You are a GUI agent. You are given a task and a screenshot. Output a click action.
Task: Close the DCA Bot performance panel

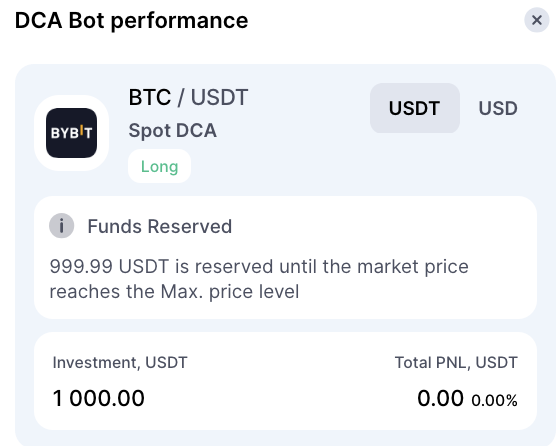click(537, 20)
